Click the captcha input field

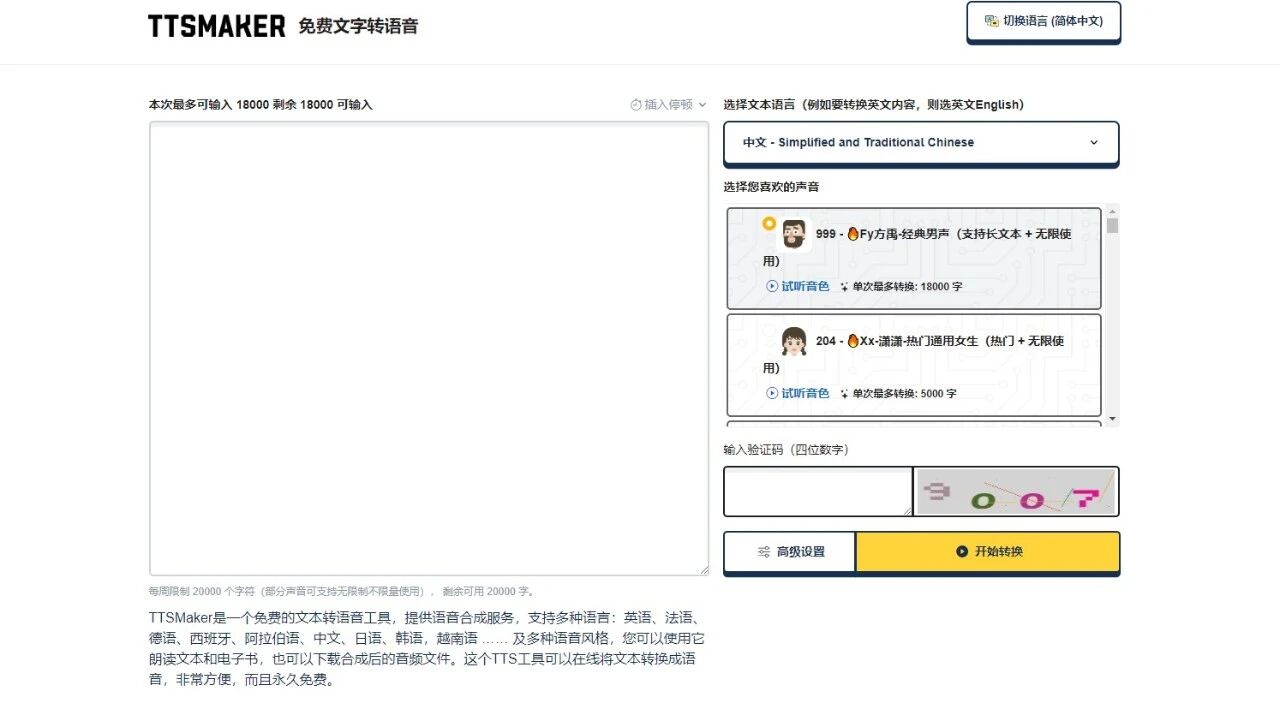[x=817, y=491]
